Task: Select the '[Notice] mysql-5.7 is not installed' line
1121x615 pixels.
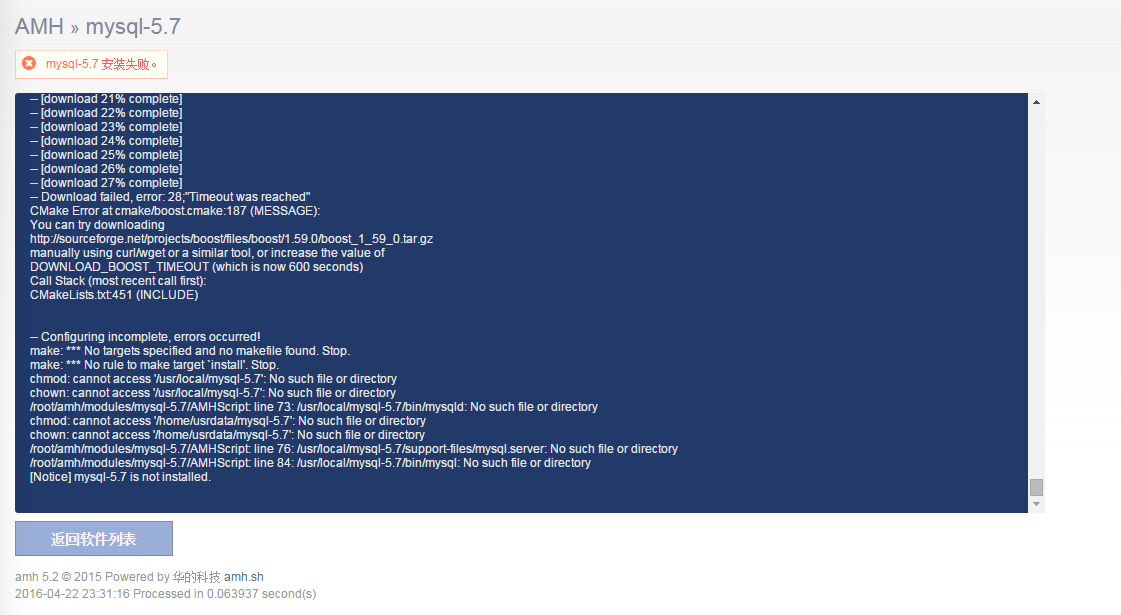Action: 120,477
